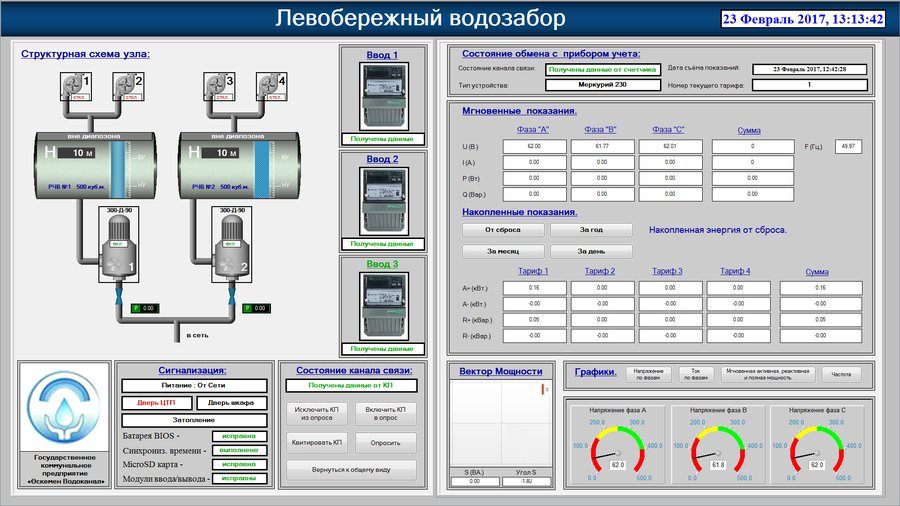
Task: Click the S (ВА) value field 0.00
Action: (x=475, y=481)
